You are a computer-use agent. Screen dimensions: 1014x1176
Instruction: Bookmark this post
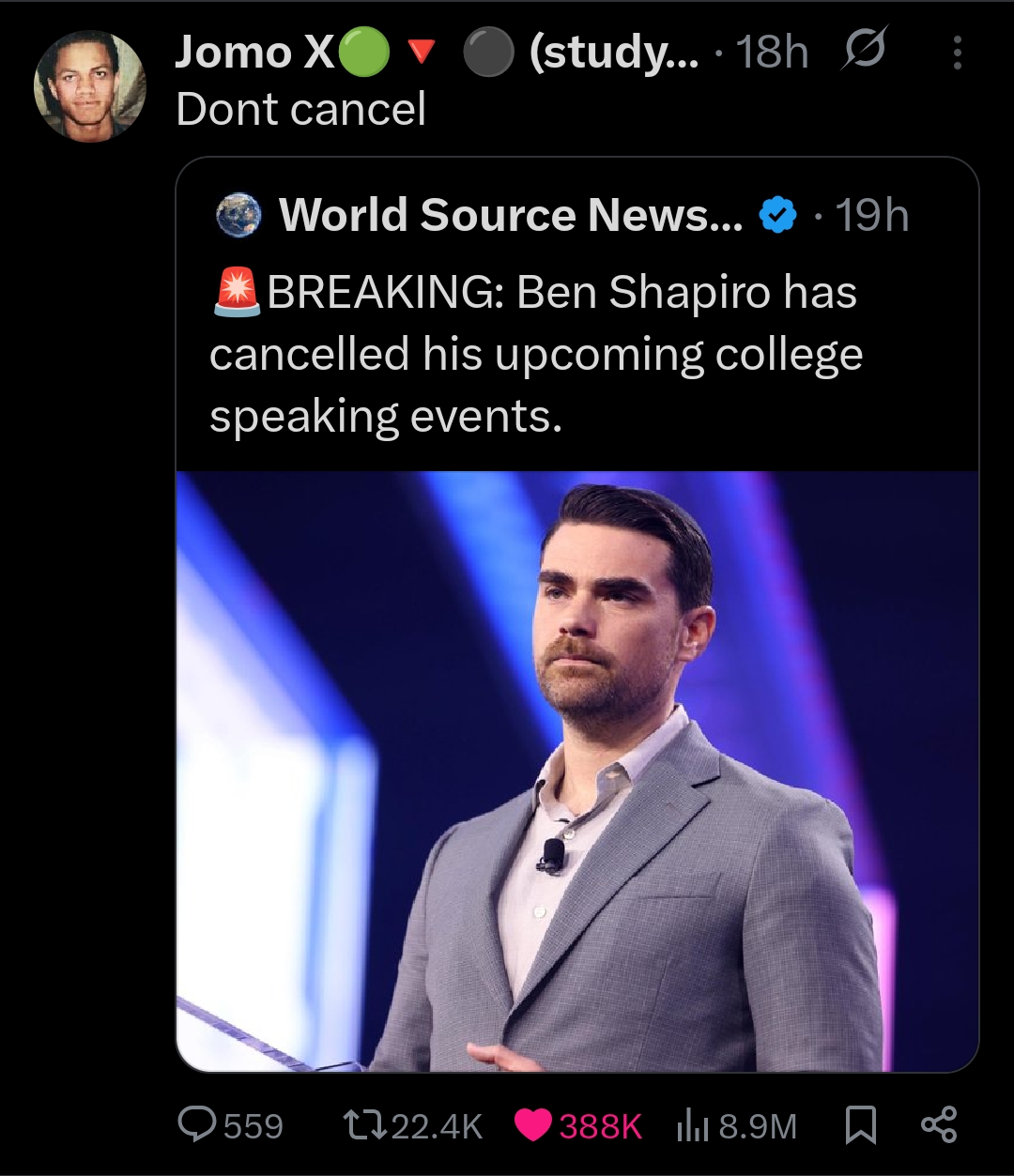(860, 1124)
